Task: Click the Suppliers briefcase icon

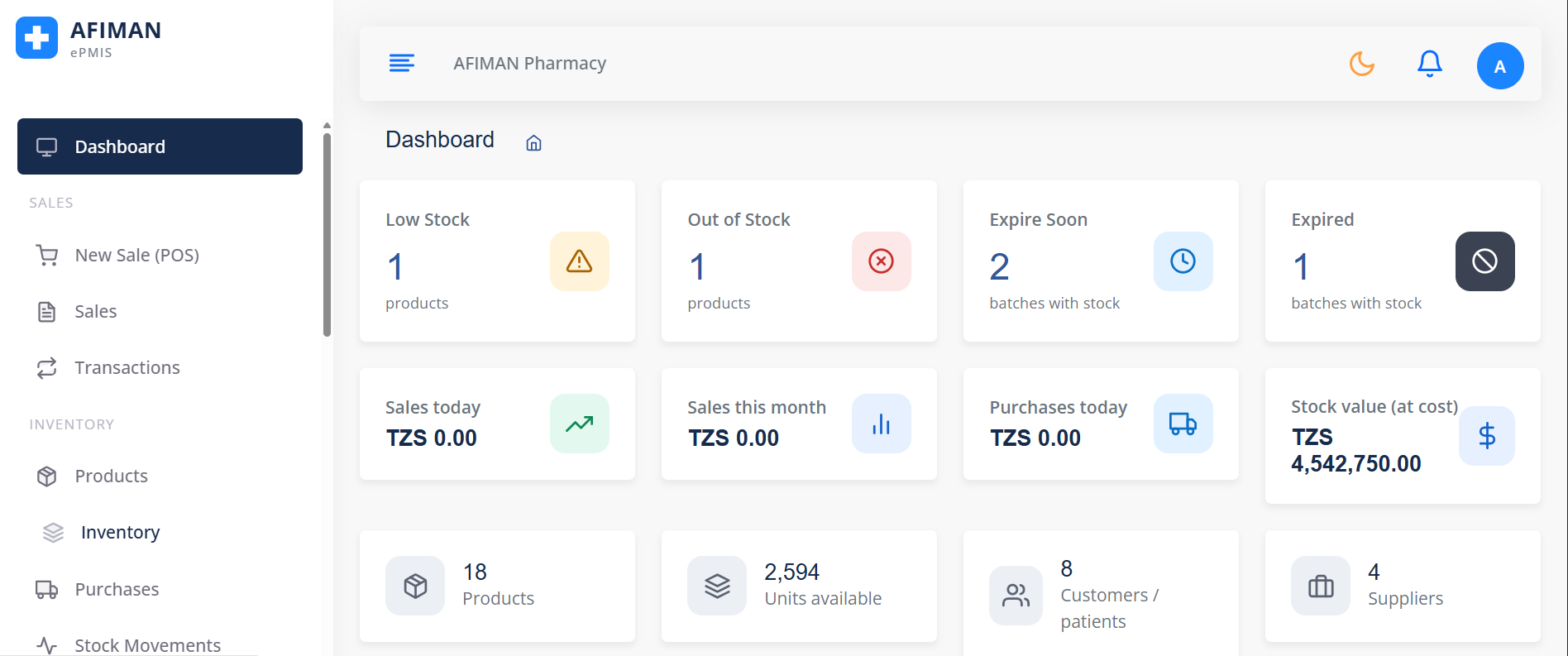Action: pyautogui.click(x=1321, y=586)
